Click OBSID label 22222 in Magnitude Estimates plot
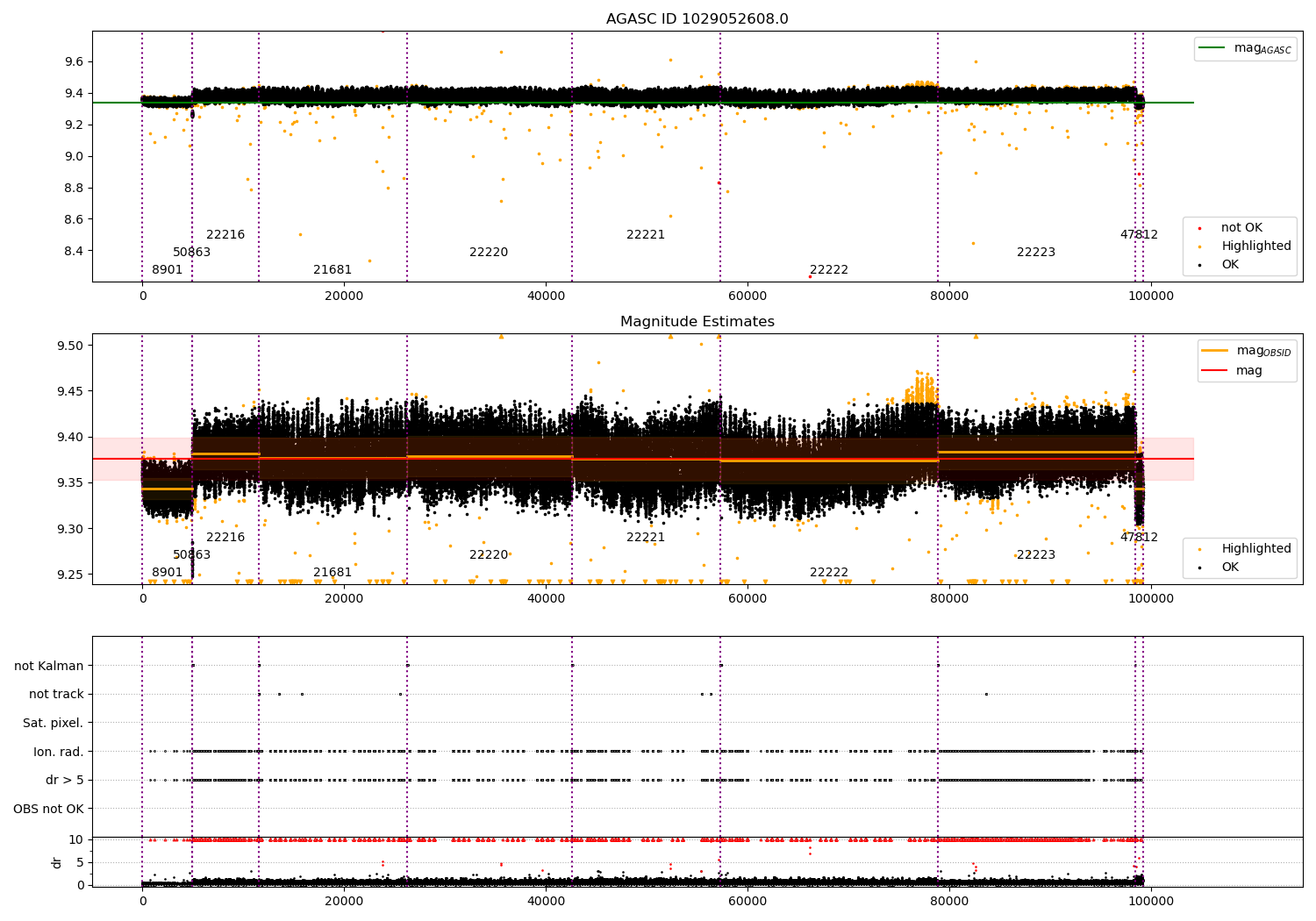Image resolution: width=1316 pixels, height=921 pixels. click(829, 573)
